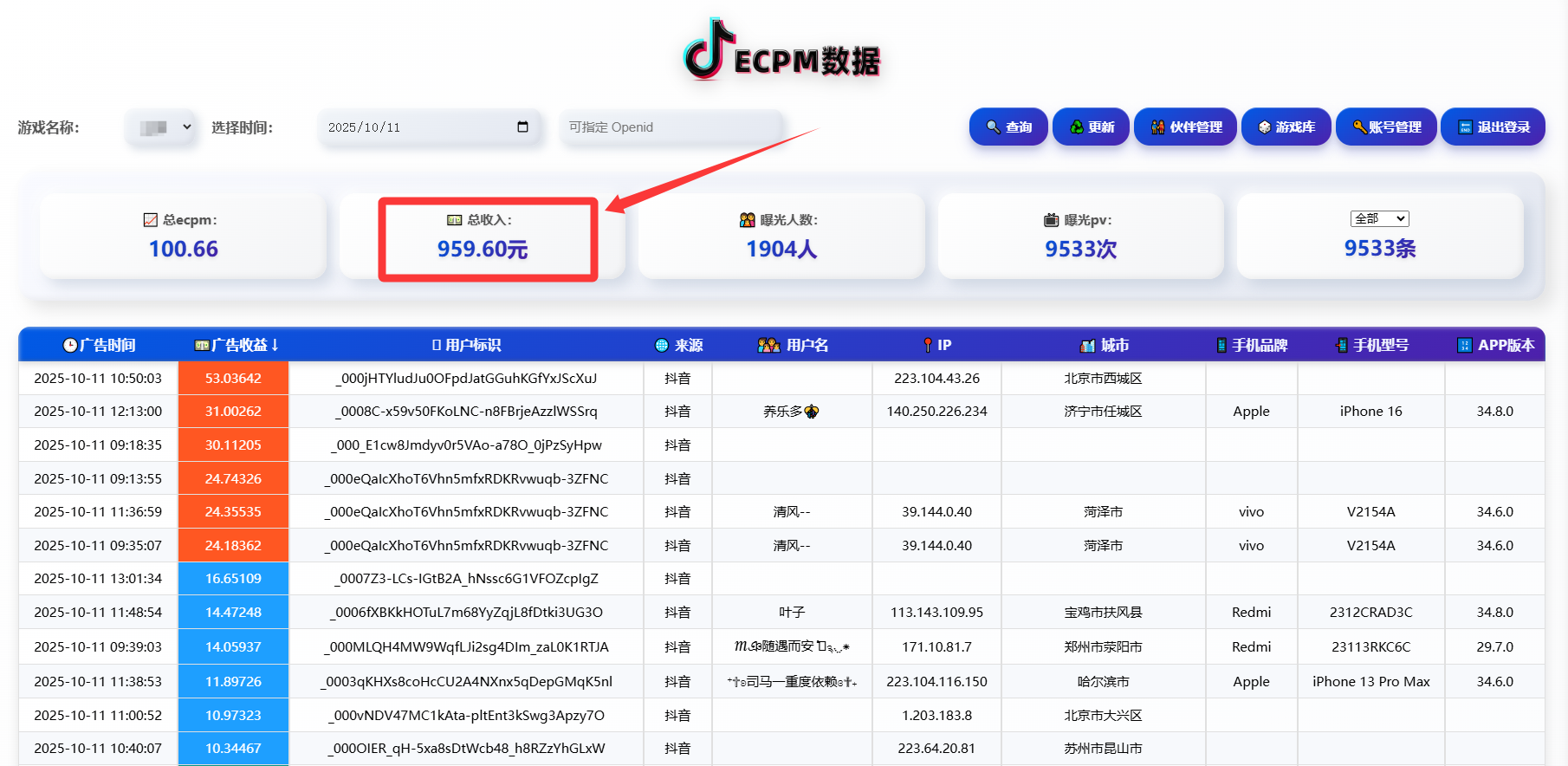Click the 53.03642 revenue cell
The height and width of the screenshot is (766, 1568).
click(x=233, y=379)
